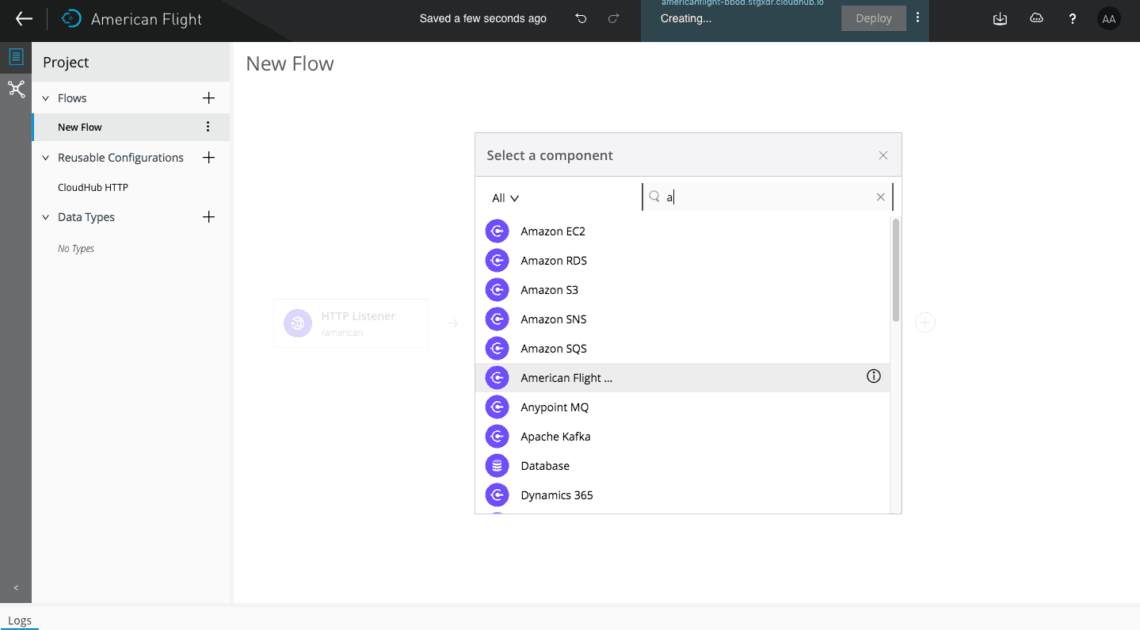1140x630 pixels.
Task: Clear the search field in the component dialog
Action: (880, 197)
